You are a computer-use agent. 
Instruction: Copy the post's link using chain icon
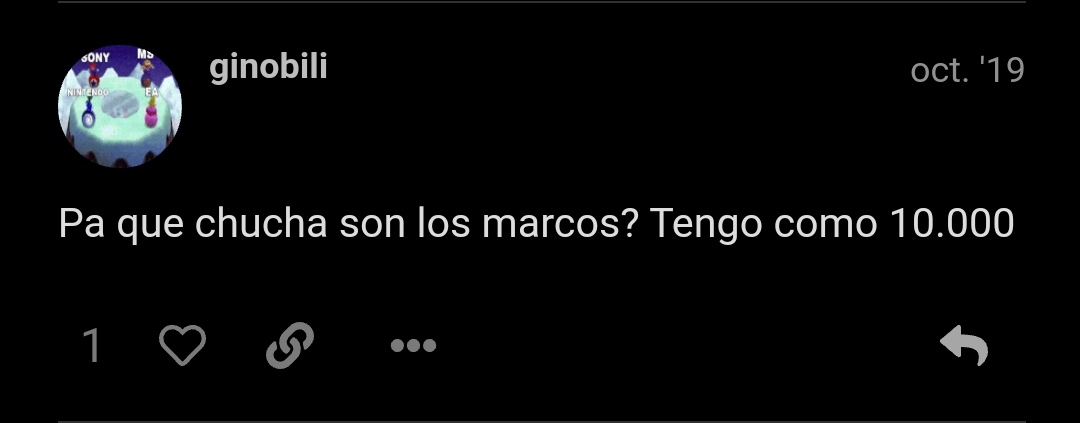coord(290,345)
